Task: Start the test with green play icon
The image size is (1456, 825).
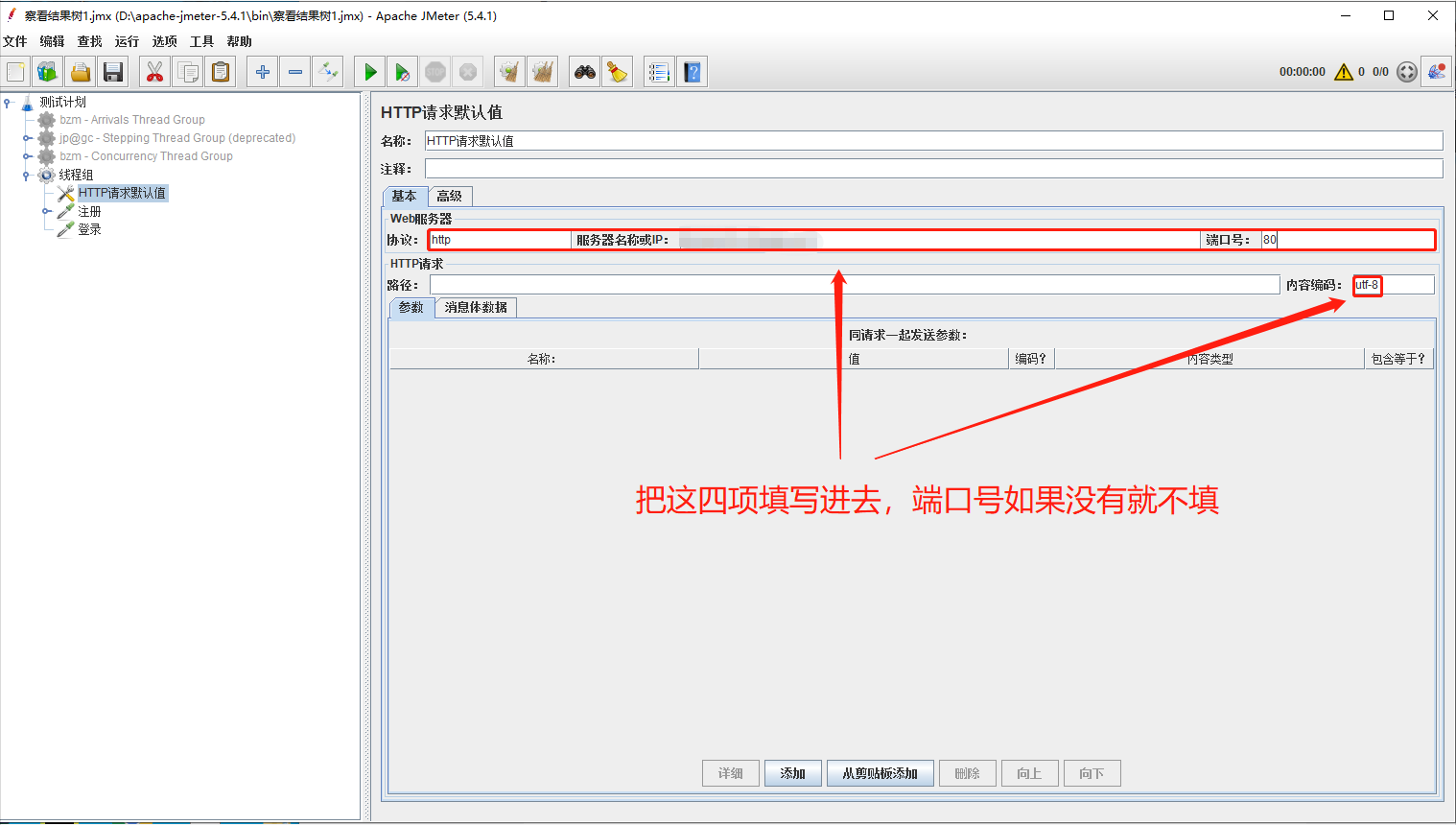Action: (369, 72)
